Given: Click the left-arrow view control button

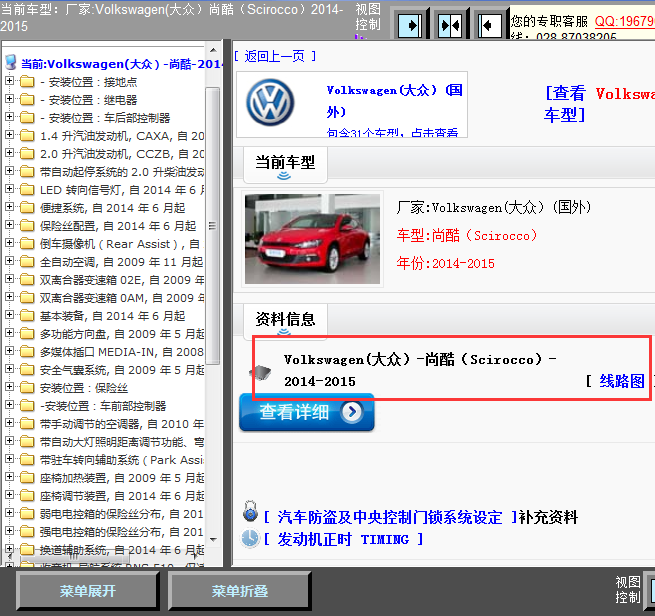Looking at the screenshot, I should point(490,26).
